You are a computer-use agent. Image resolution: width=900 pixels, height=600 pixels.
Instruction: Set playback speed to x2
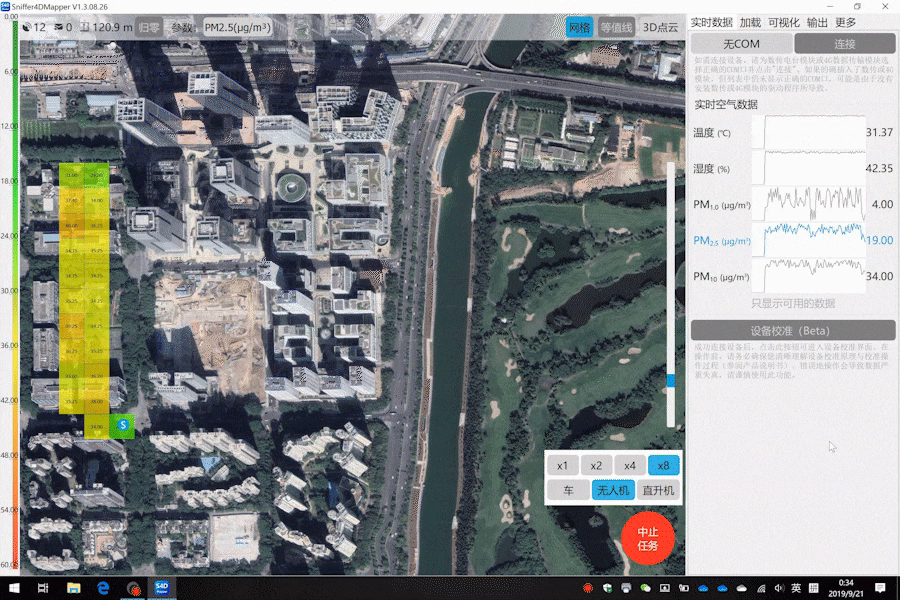(x=596, y=466)
